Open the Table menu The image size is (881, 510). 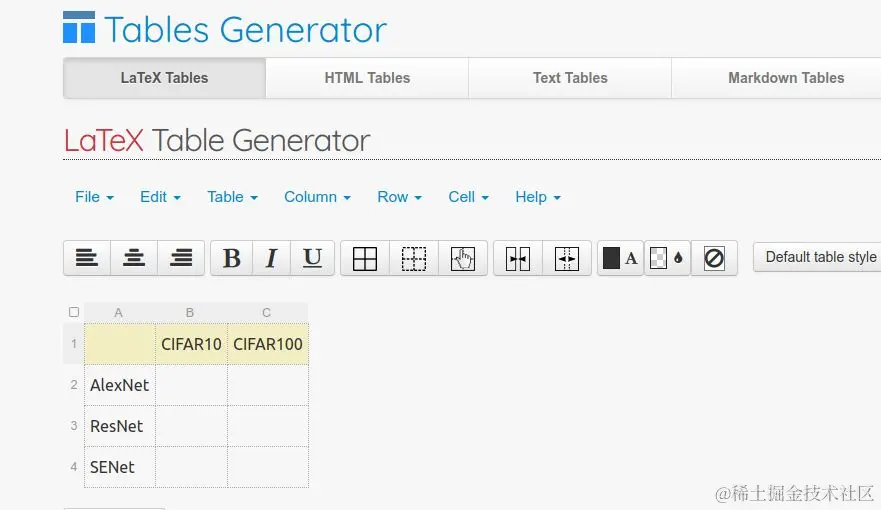pos(232,197)
